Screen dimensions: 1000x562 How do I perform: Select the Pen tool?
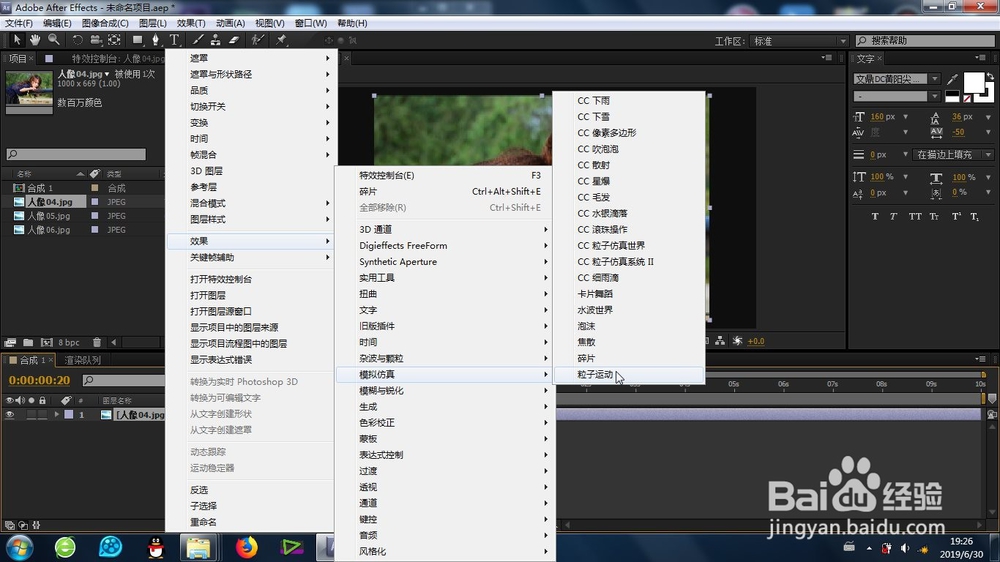[155, 40]
